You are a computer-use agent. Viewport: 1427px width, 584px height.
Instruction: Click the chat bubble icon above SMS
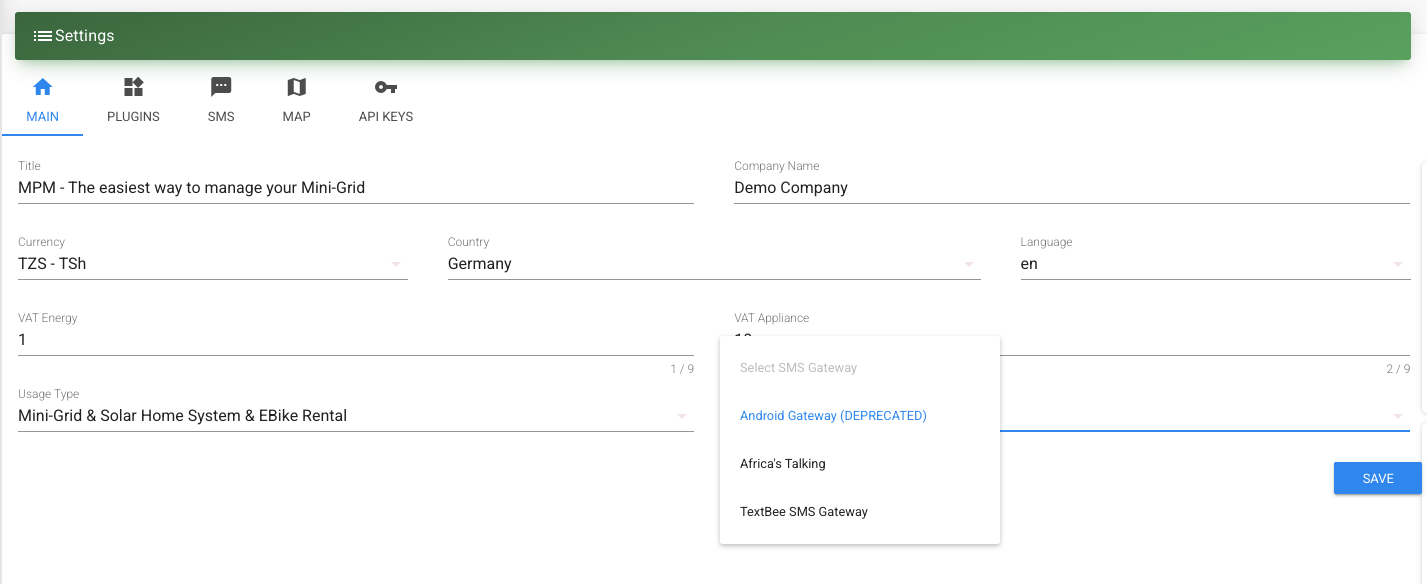point(220,87)
